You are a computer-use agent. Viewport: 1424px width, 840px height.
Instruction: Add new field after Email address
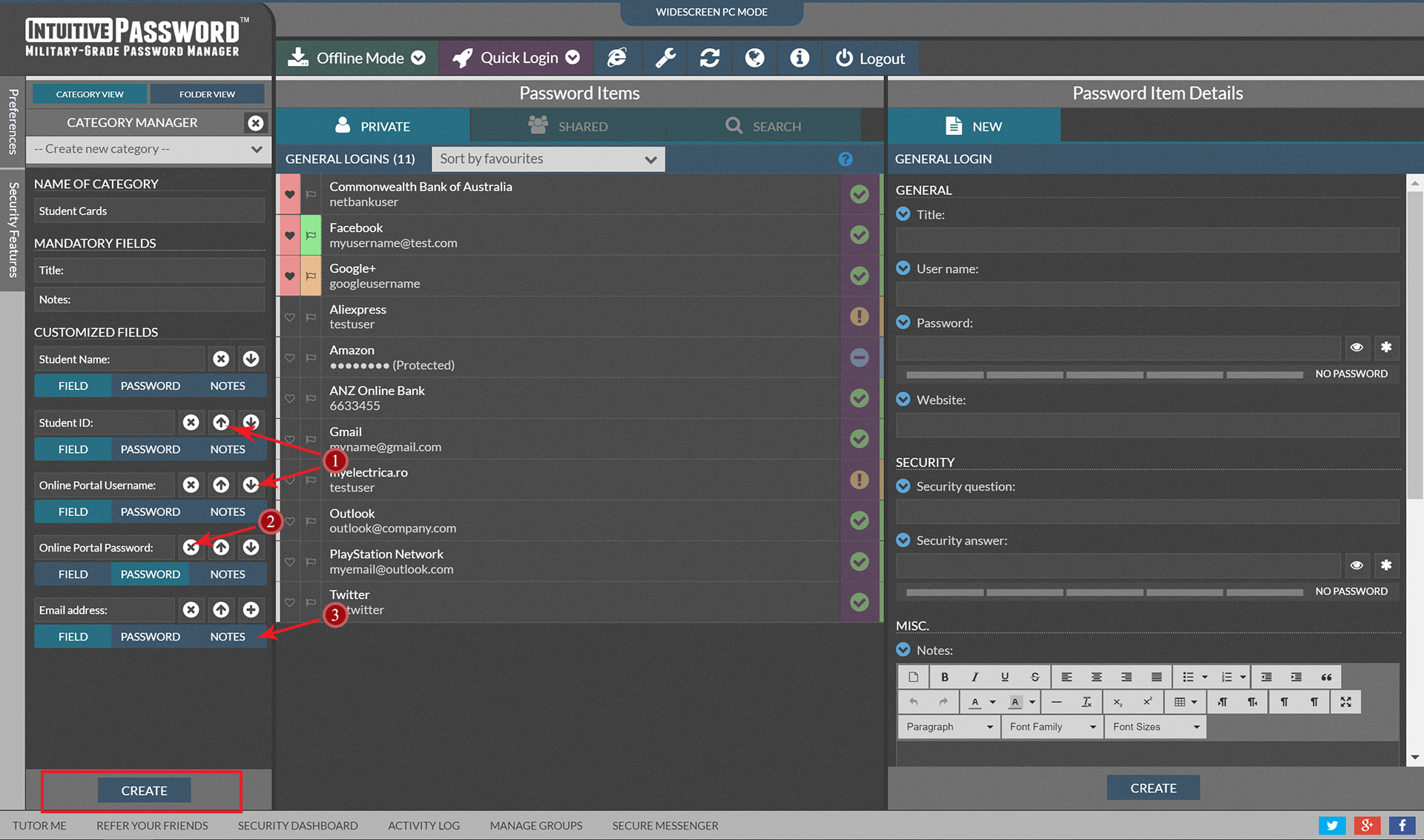tap(251, 609)
